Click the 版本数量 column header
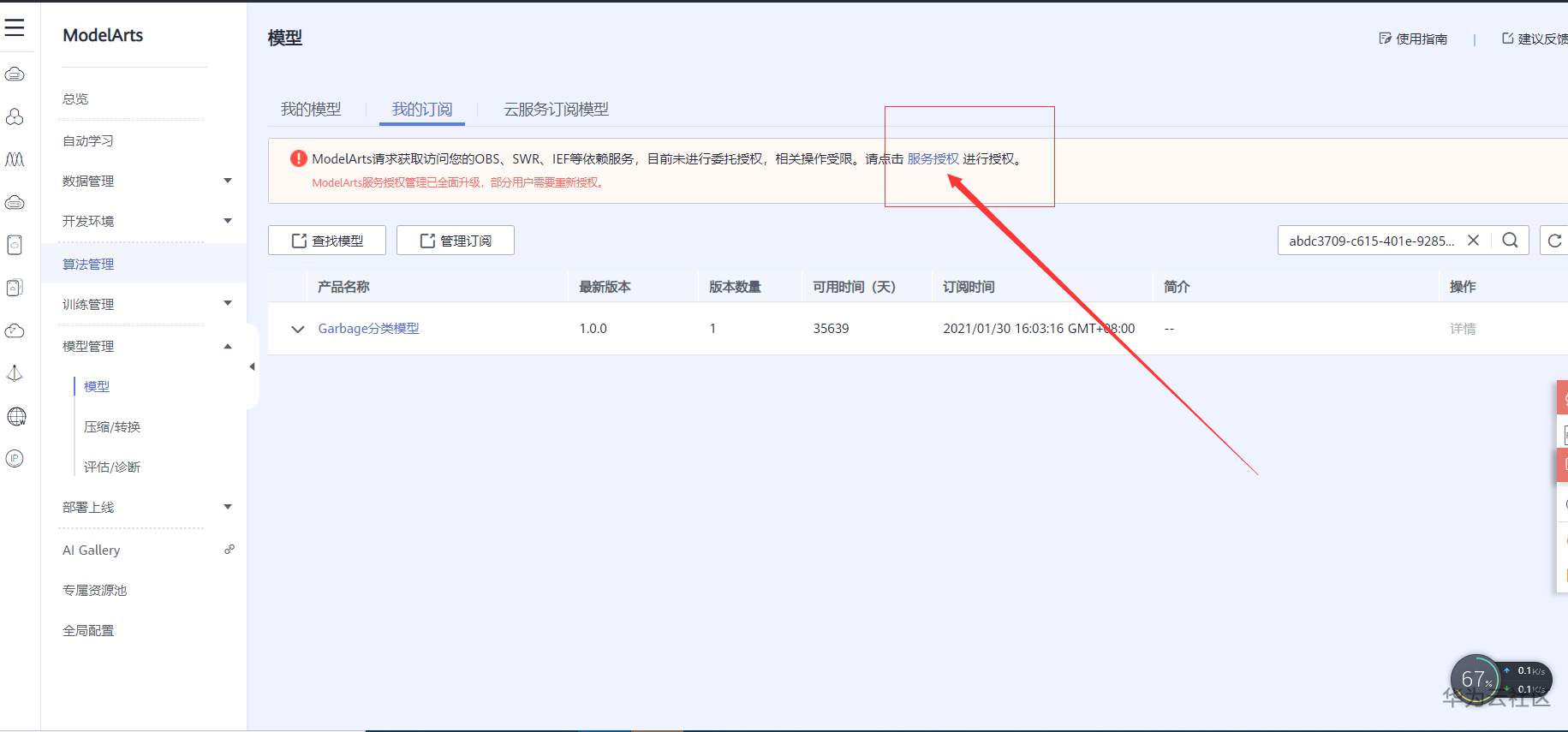This screenshot has height=732, width=1568. point(735,287)
